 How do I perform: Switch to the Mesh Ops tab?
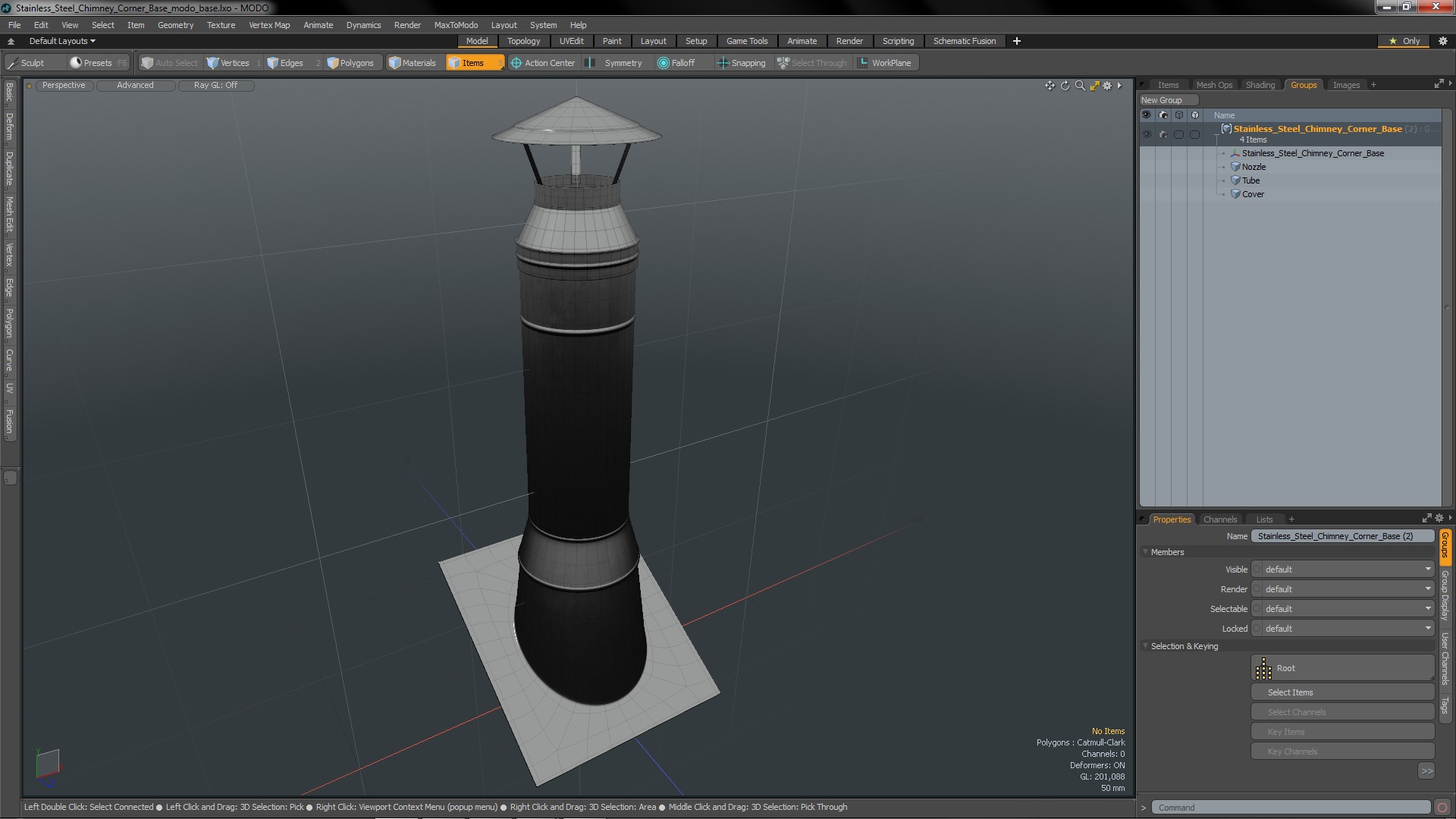click(1214, 85)
